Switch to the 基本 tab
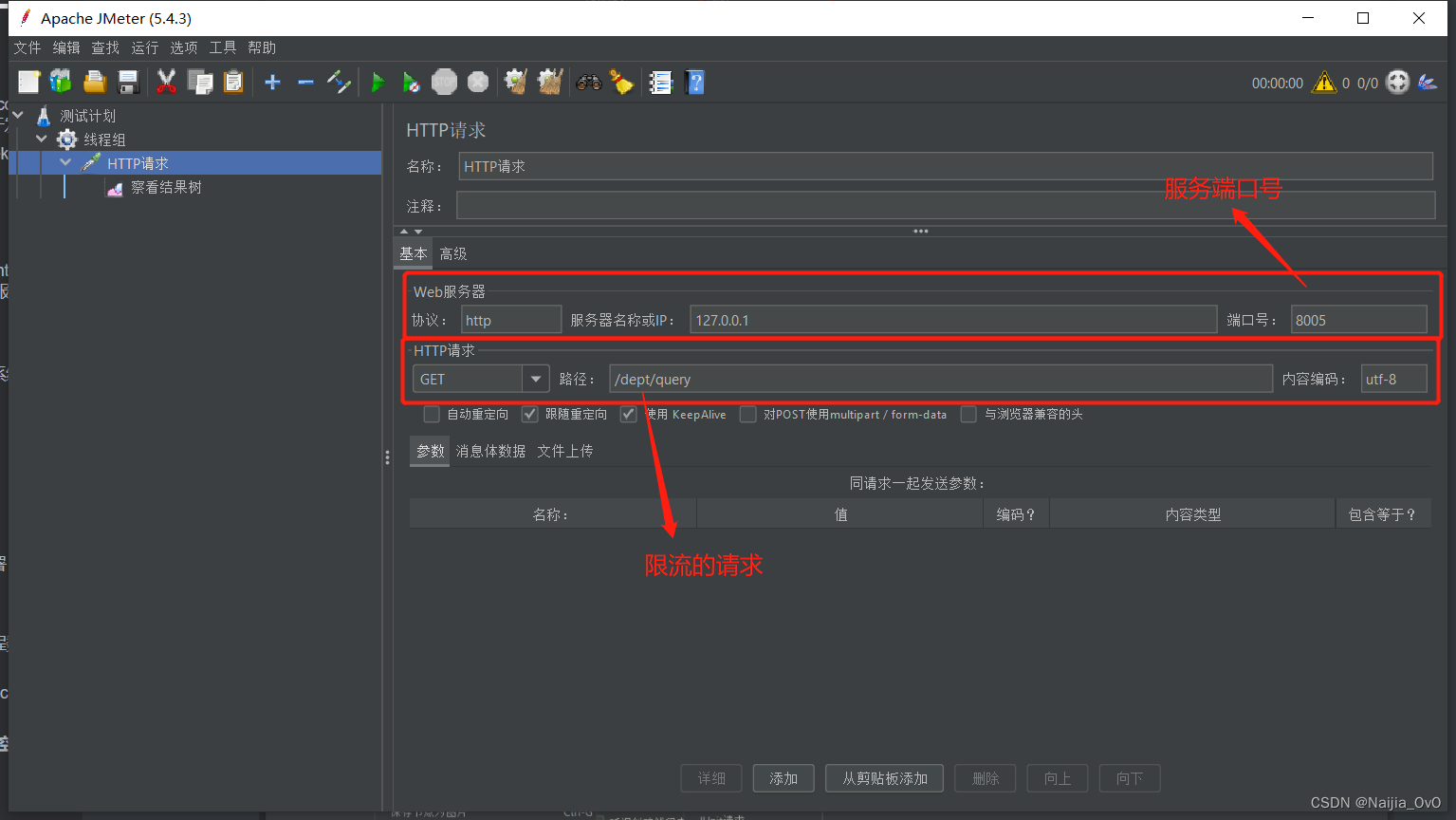The image size is (1456, 820). tap(414, 253)
